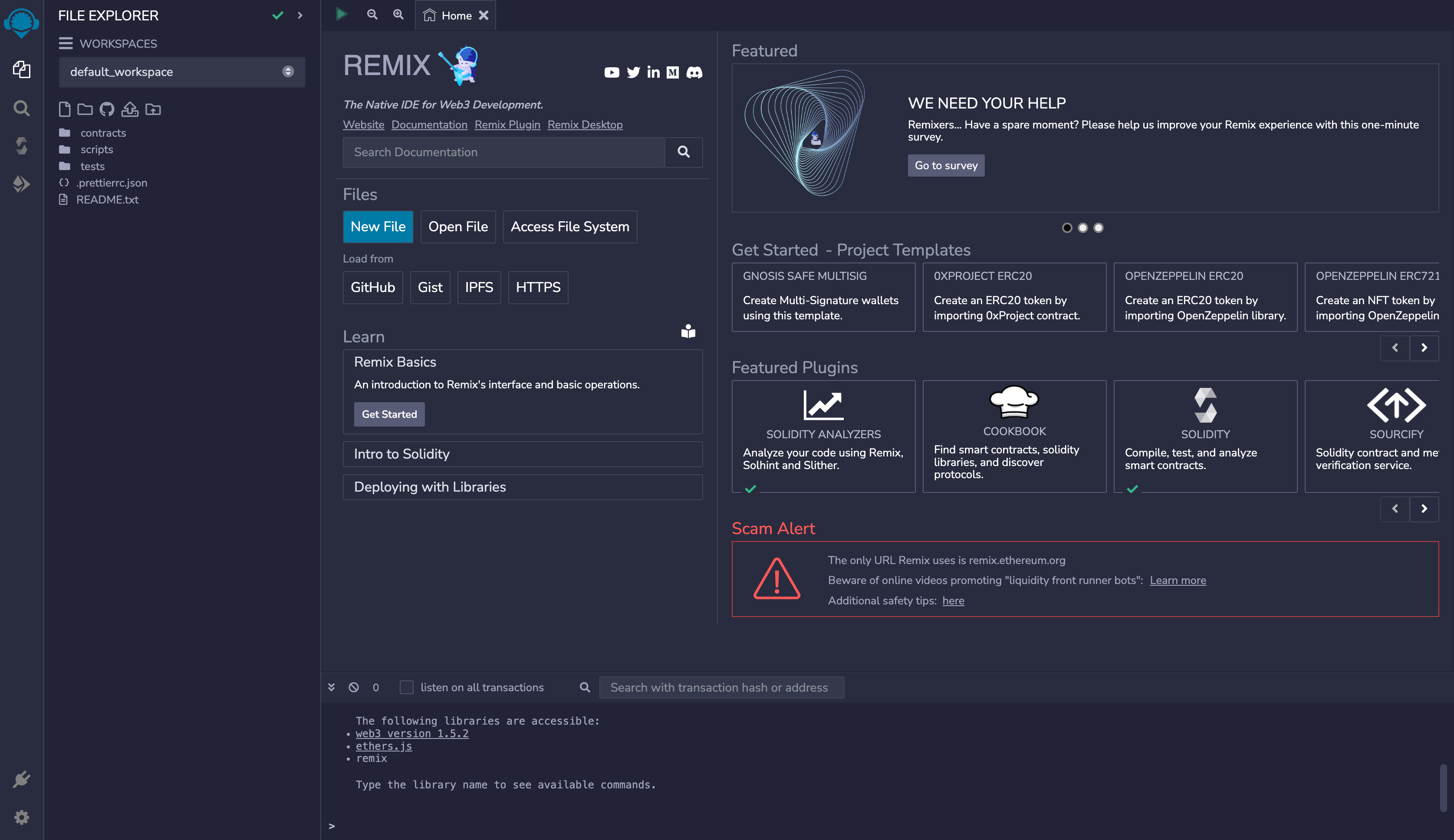This screenshot has width=1454, height=840.
Task: Open Remix Discord icon
Action: point(694,72)
